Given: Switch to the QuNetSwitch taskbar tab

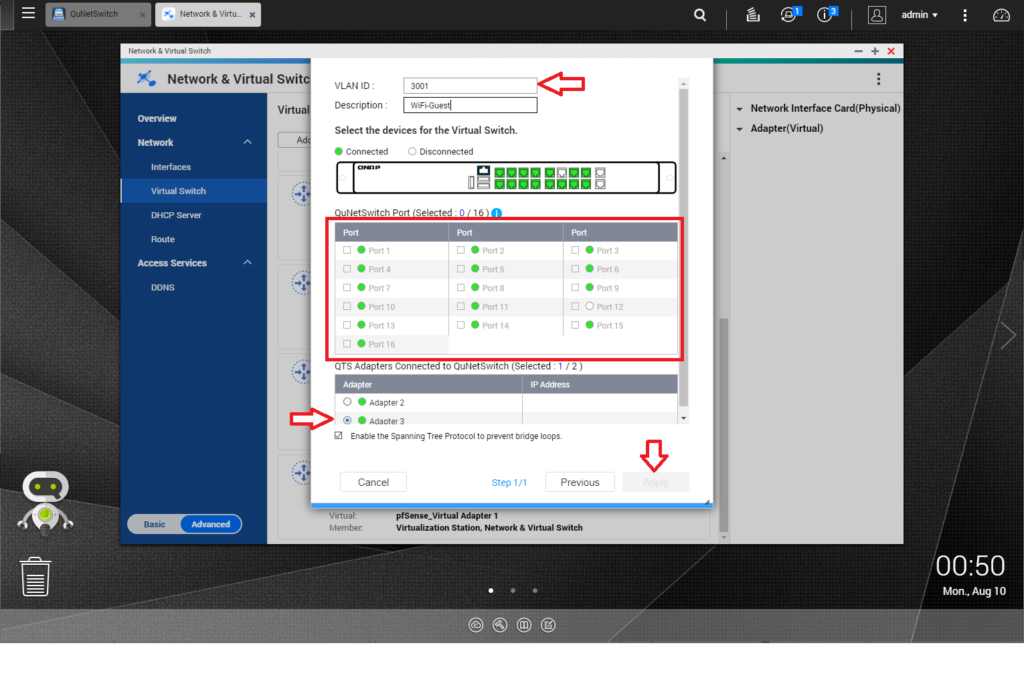Looking at the screenshot, I should pos(98,14).
